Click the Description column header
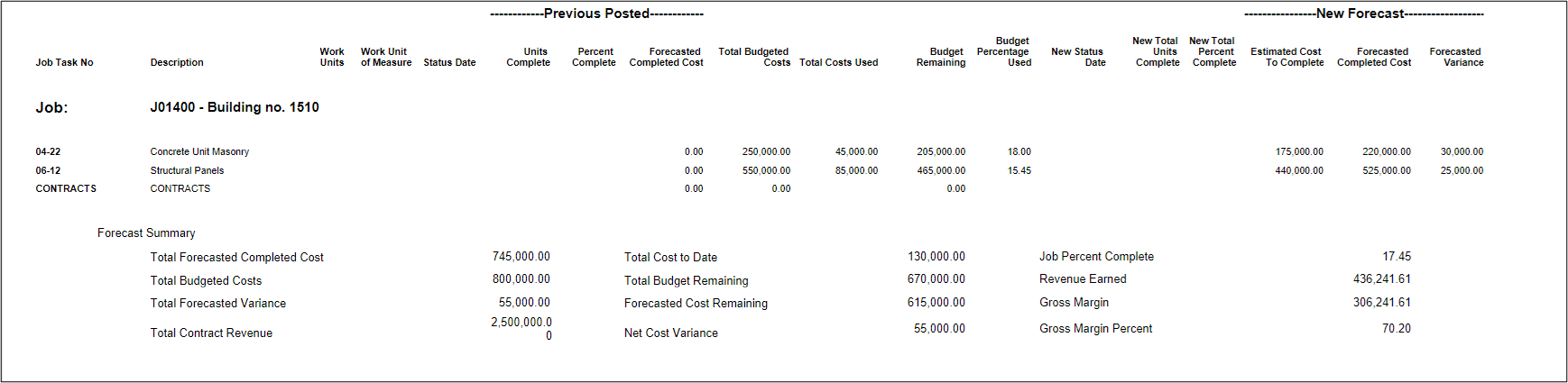This screenshot has width=1568, height=383. point(177,63)
